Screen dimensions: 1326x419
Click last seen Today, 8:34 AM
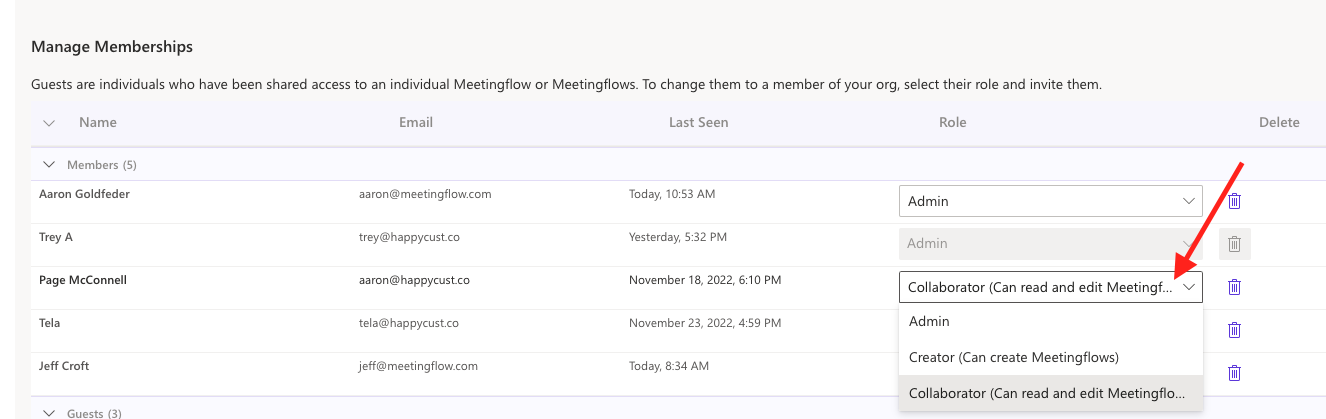click(x=669, y=366)
